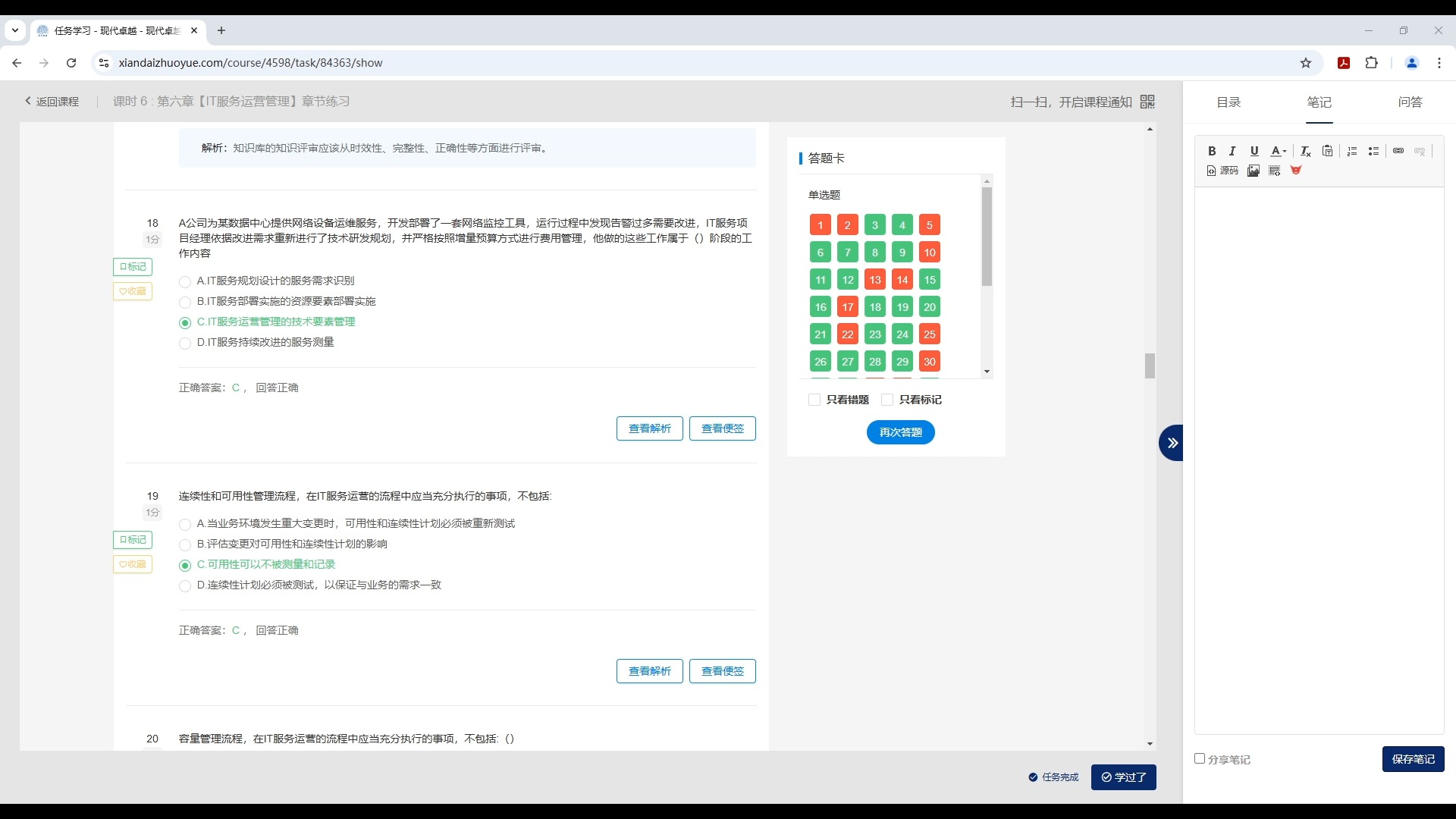Favorite question 19 with 收藏 button
Viewport: 1456px width, 819px height.
[133, 564]
